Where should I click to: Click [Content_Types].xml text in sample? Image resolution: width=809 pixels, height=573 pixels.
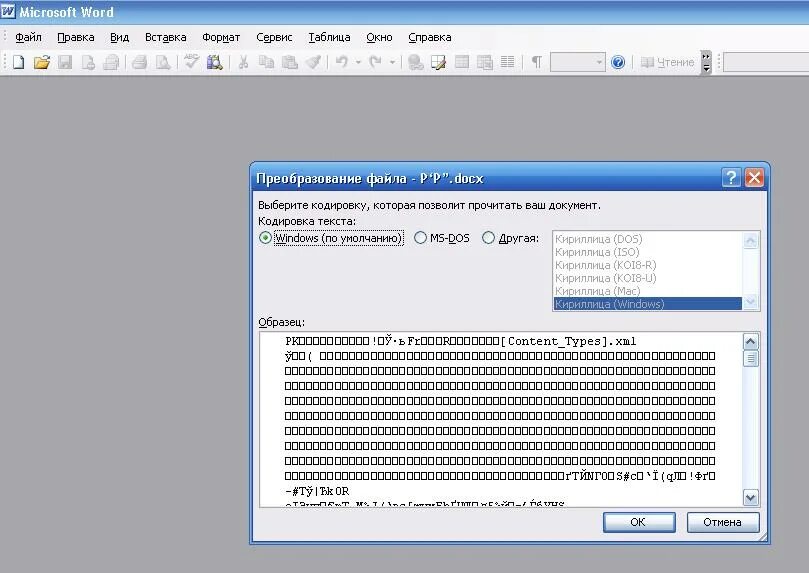(568, 341)
